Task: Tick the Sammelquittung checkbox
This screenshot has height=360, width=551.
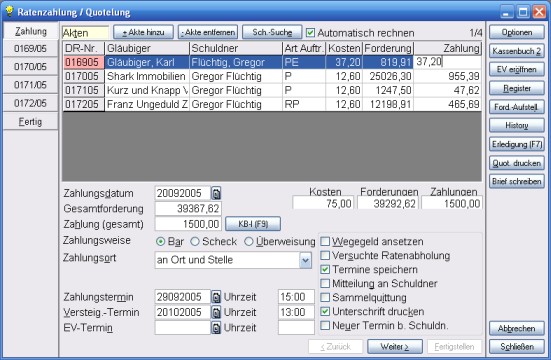Action: (325, 297)
